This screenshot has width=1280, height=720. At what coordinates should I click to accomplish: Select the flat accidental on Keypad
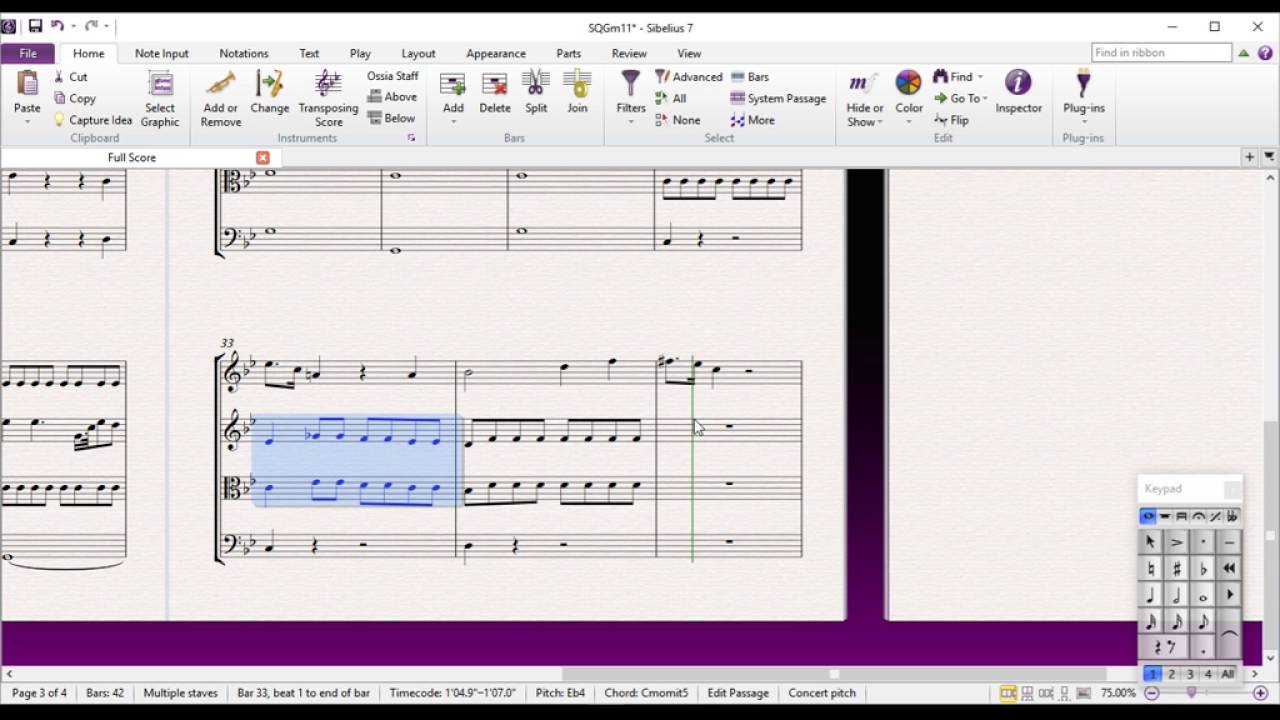[x=1203, y=568]
